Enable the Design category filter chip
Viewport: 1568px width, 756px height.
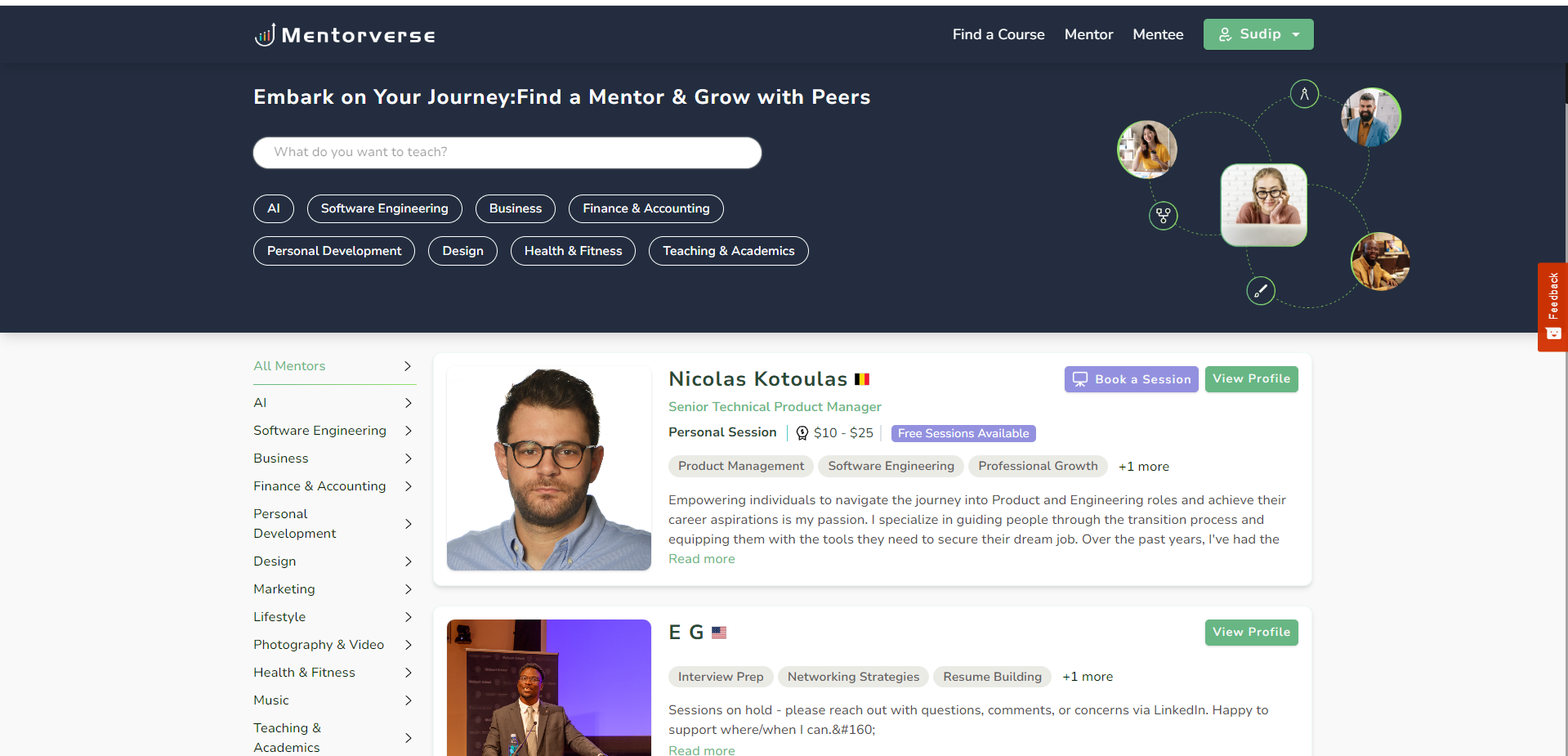(462, 251)
